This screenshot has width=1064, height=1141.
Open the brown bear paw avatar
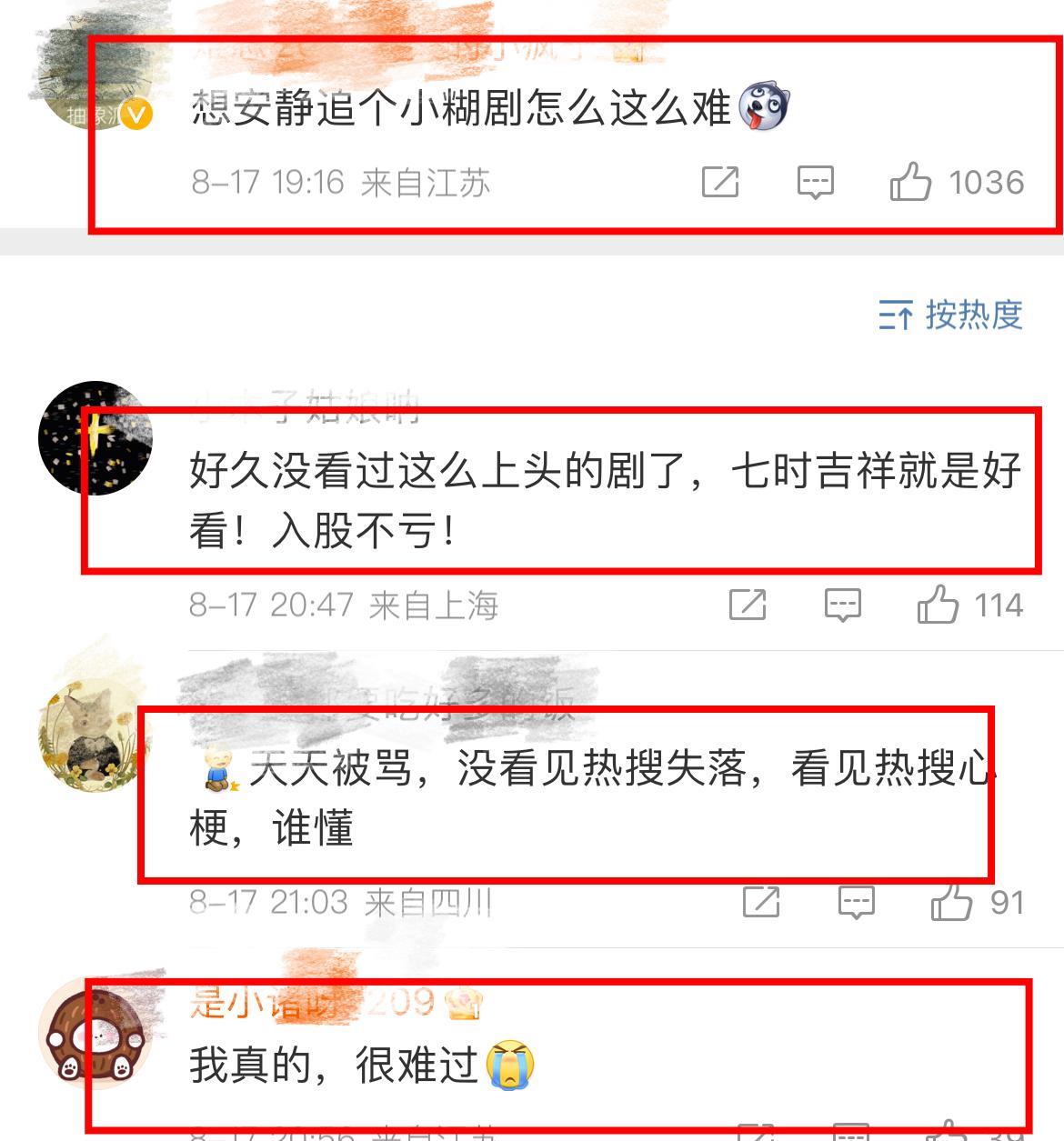tap(95, 1033)
